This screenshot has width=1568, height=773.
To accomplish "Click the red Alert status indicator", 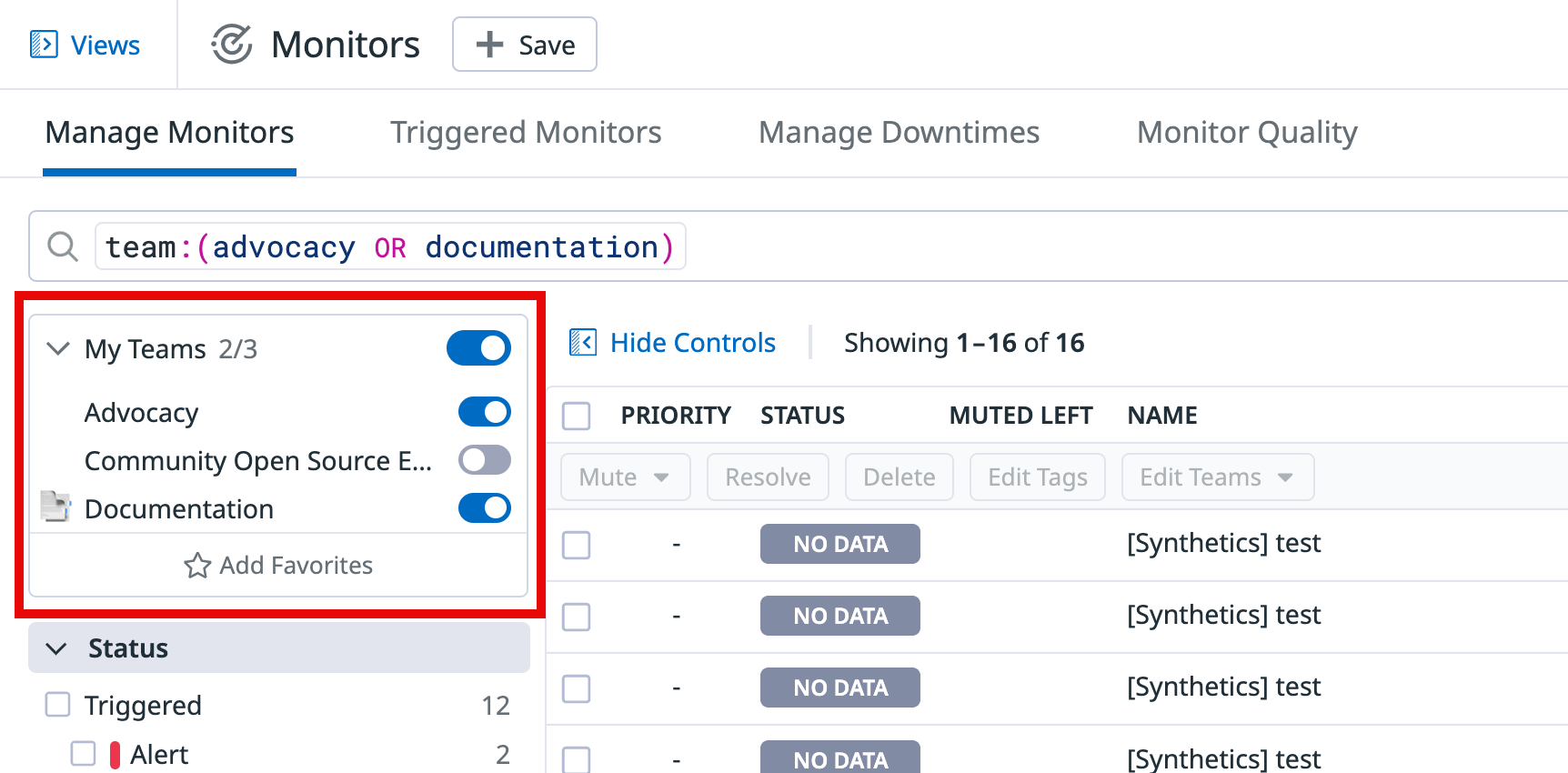I will click(115, 755).
